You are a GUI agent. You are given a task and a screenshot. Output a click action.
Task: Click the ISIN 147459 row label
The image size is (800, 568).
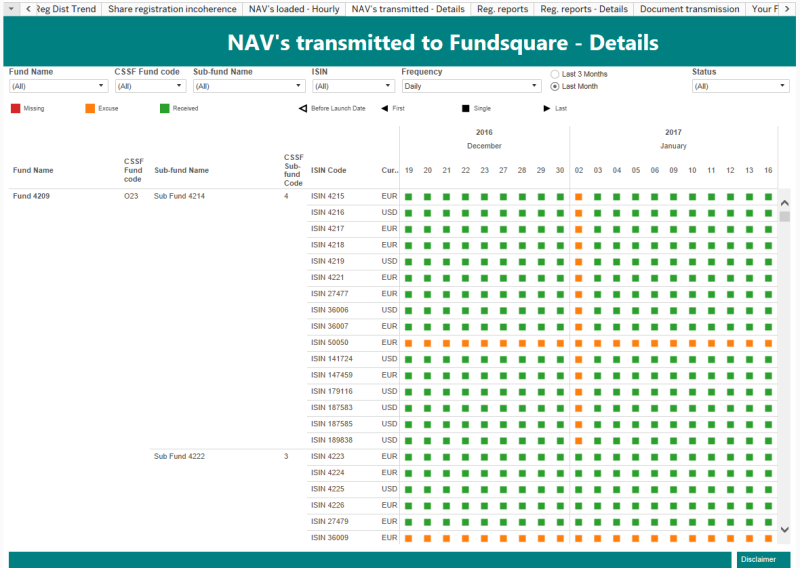click(332, 375)
